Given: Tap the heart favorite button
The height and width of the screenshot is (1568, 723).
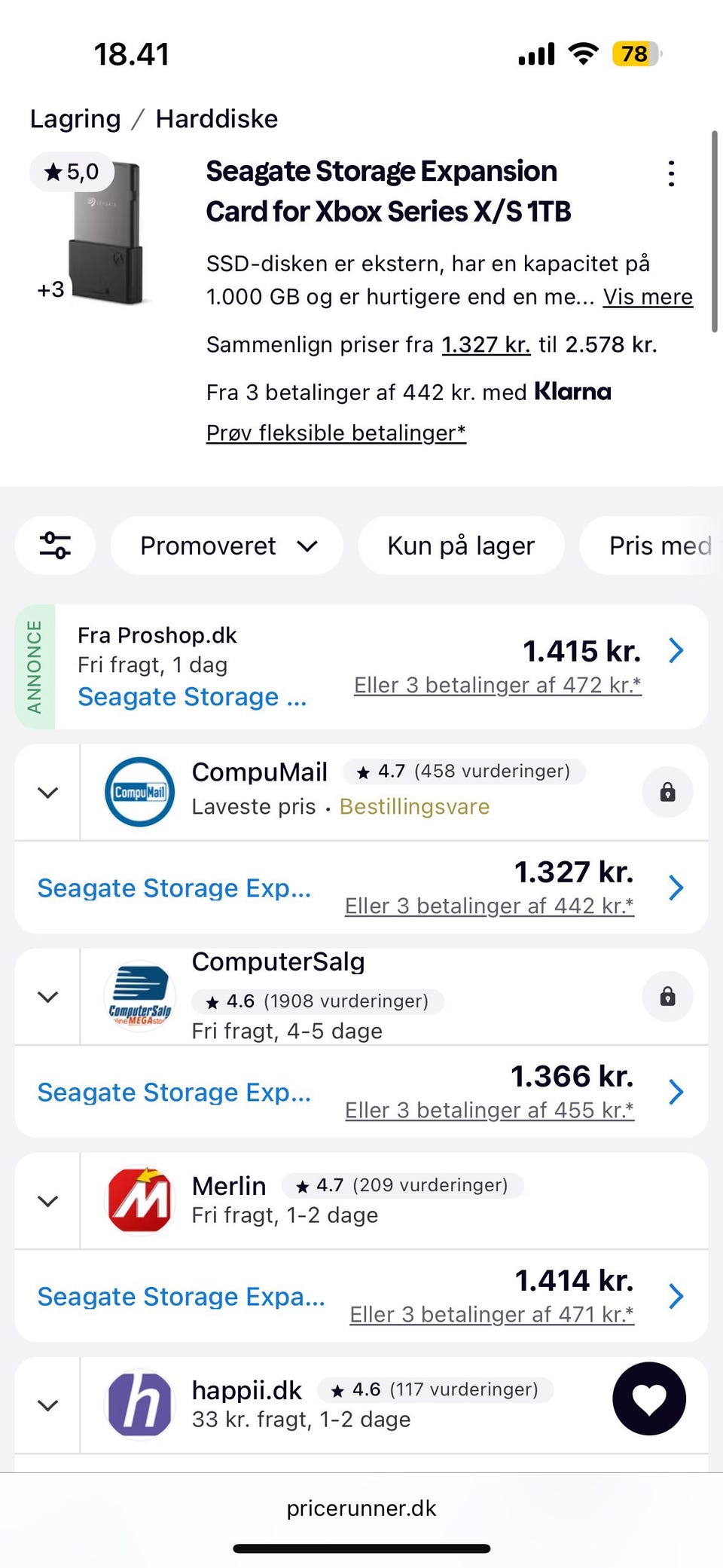Looking at the screenshot, I should 649,1398.
